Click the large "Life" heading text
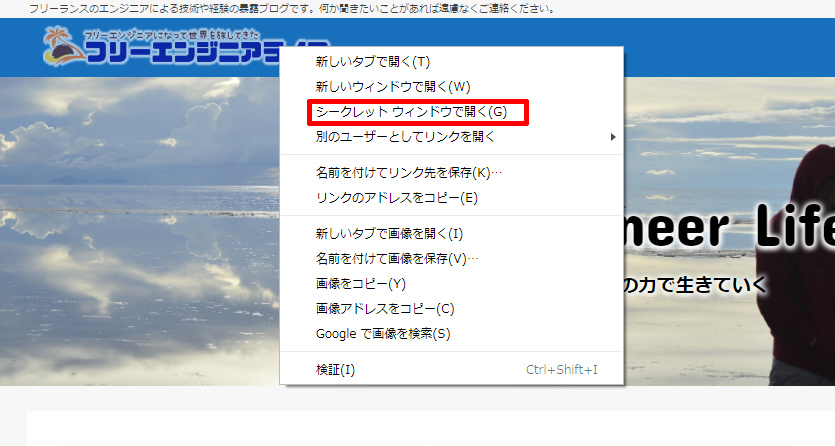The height and width of the screenshot is (446, 835). click(790, 230)
